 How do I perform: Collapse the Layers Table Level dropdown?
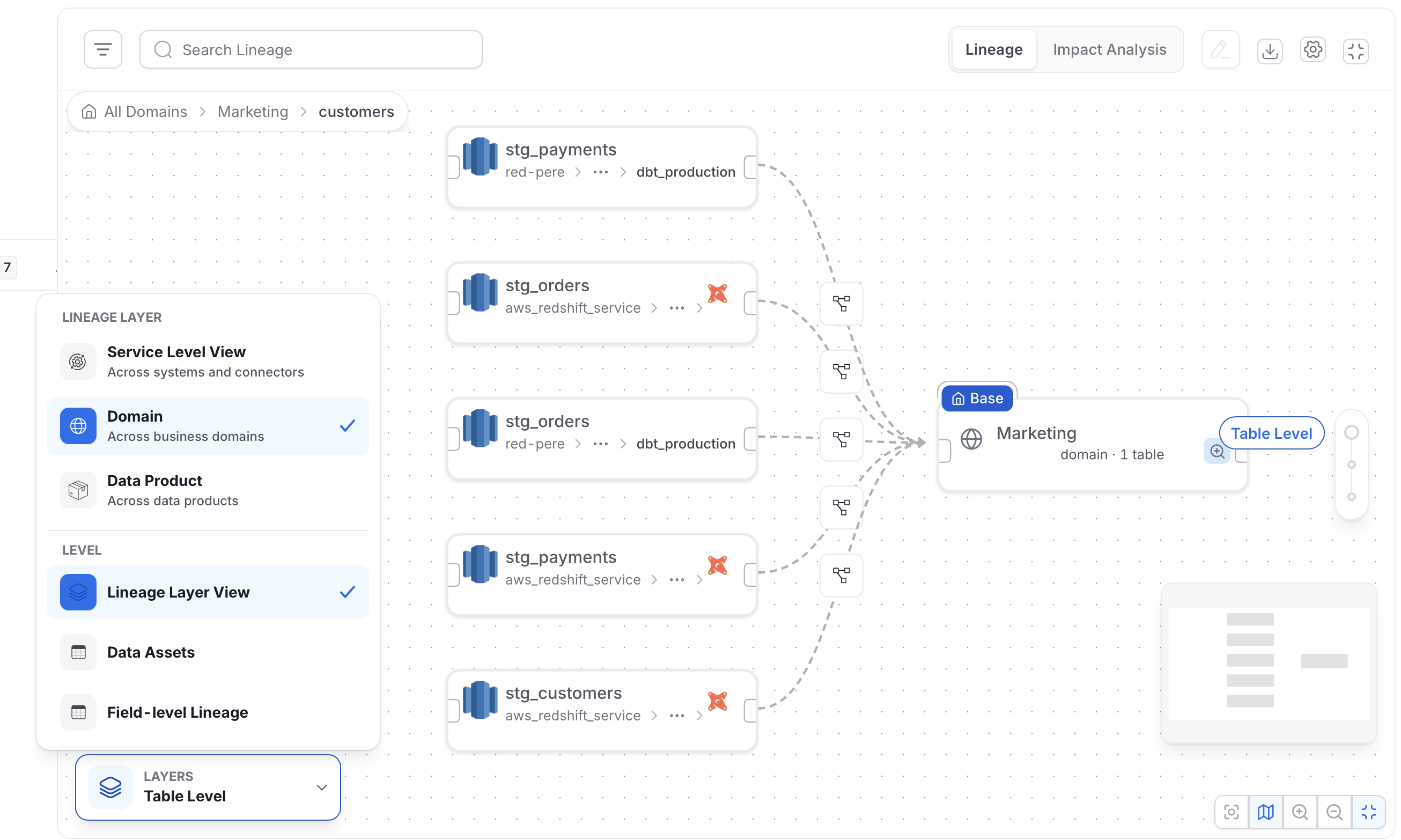point(208,787)
